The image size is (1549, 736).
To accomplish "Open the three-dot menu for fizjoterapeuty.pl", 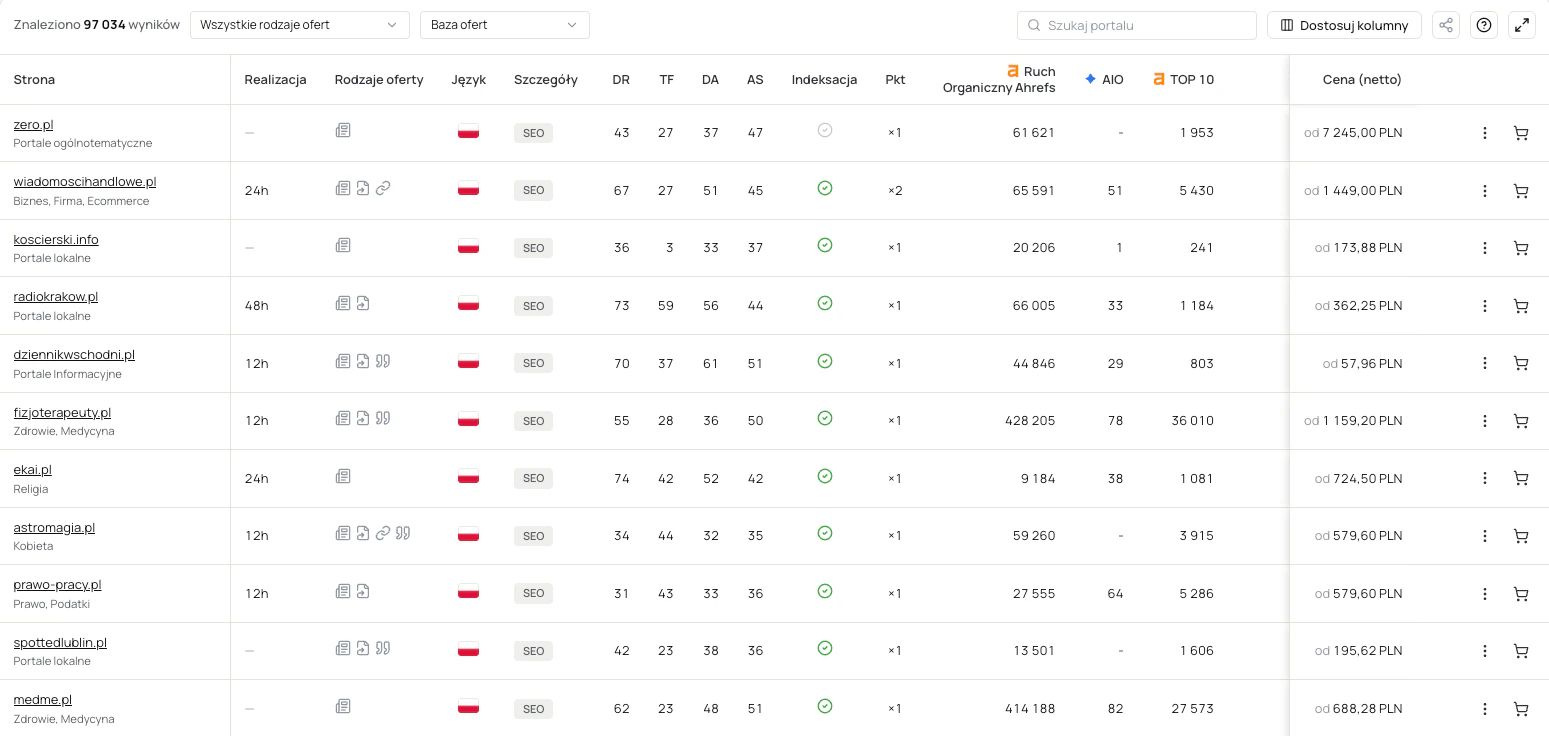I will point(1485,421).
